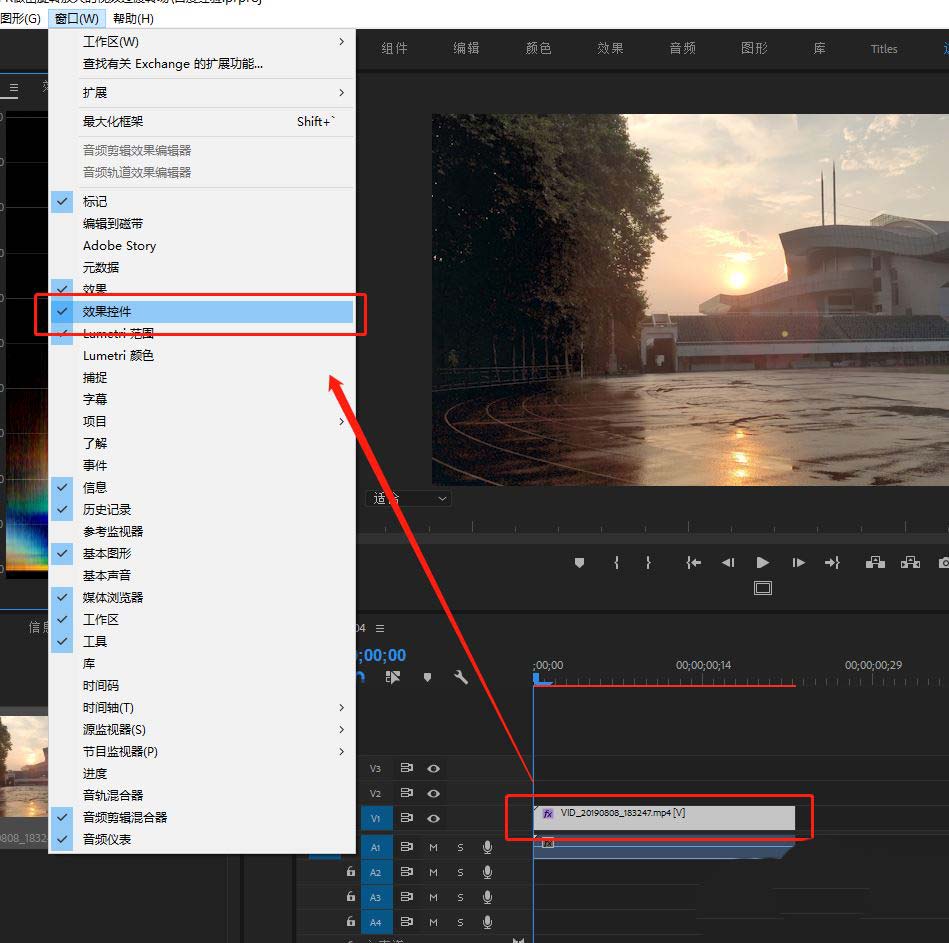Enable voice-over record microphone on A1
Screen dimensions: 949x943
tap(487, 847)
